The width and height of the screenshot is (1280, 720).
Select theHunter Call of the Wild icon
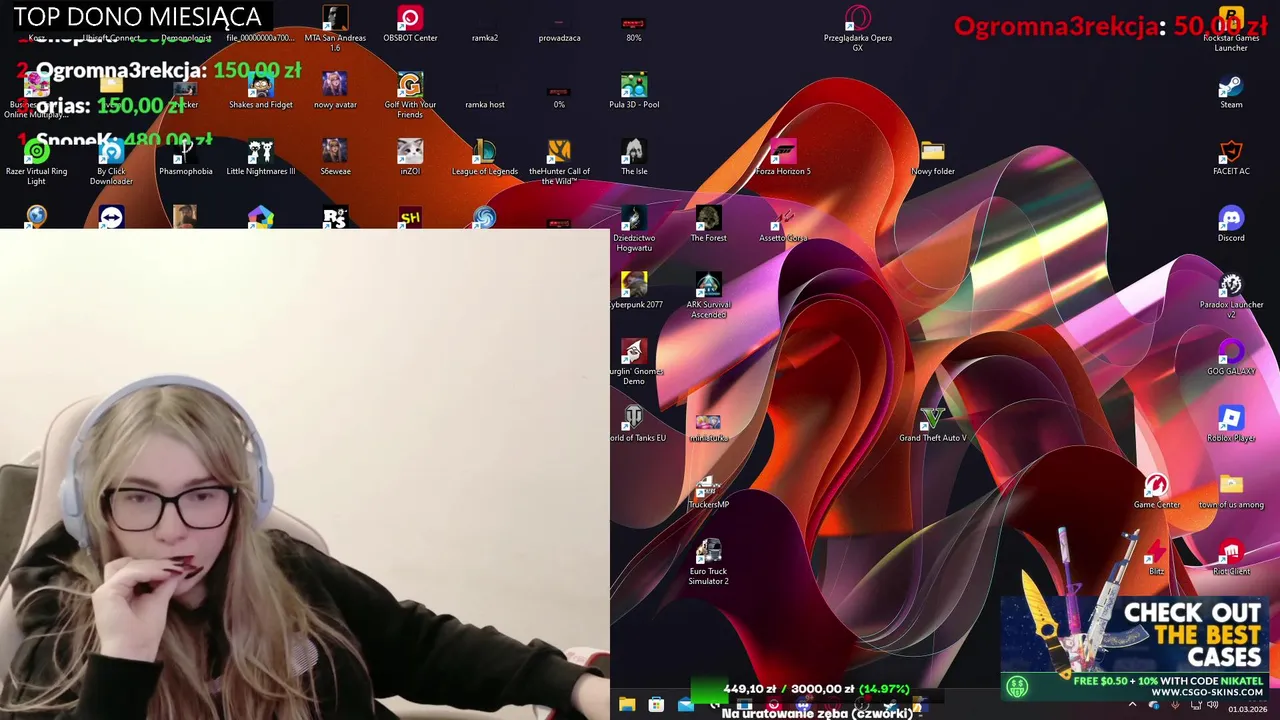point(559,162)
